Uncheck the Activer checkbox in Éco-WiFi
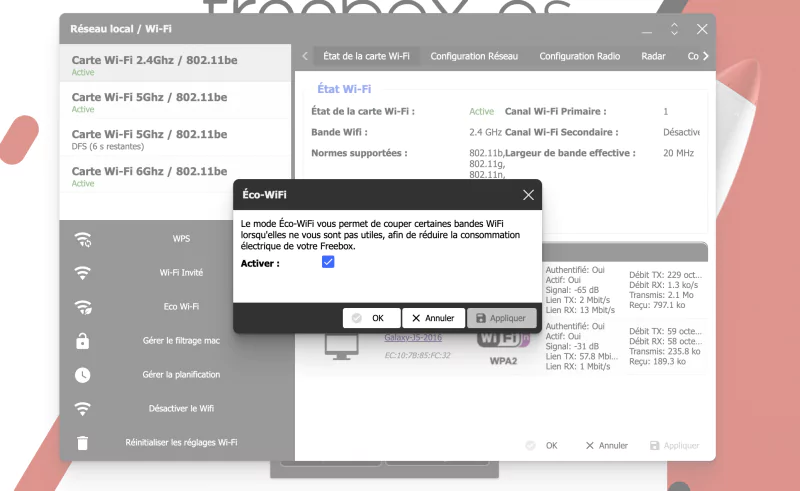Screen dimensions: 800x491 (x=328, y=262)
